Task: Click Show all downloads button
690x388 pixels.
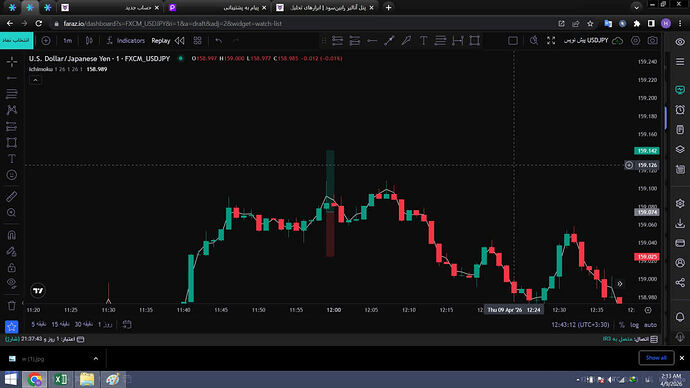Action: point(656,358)
